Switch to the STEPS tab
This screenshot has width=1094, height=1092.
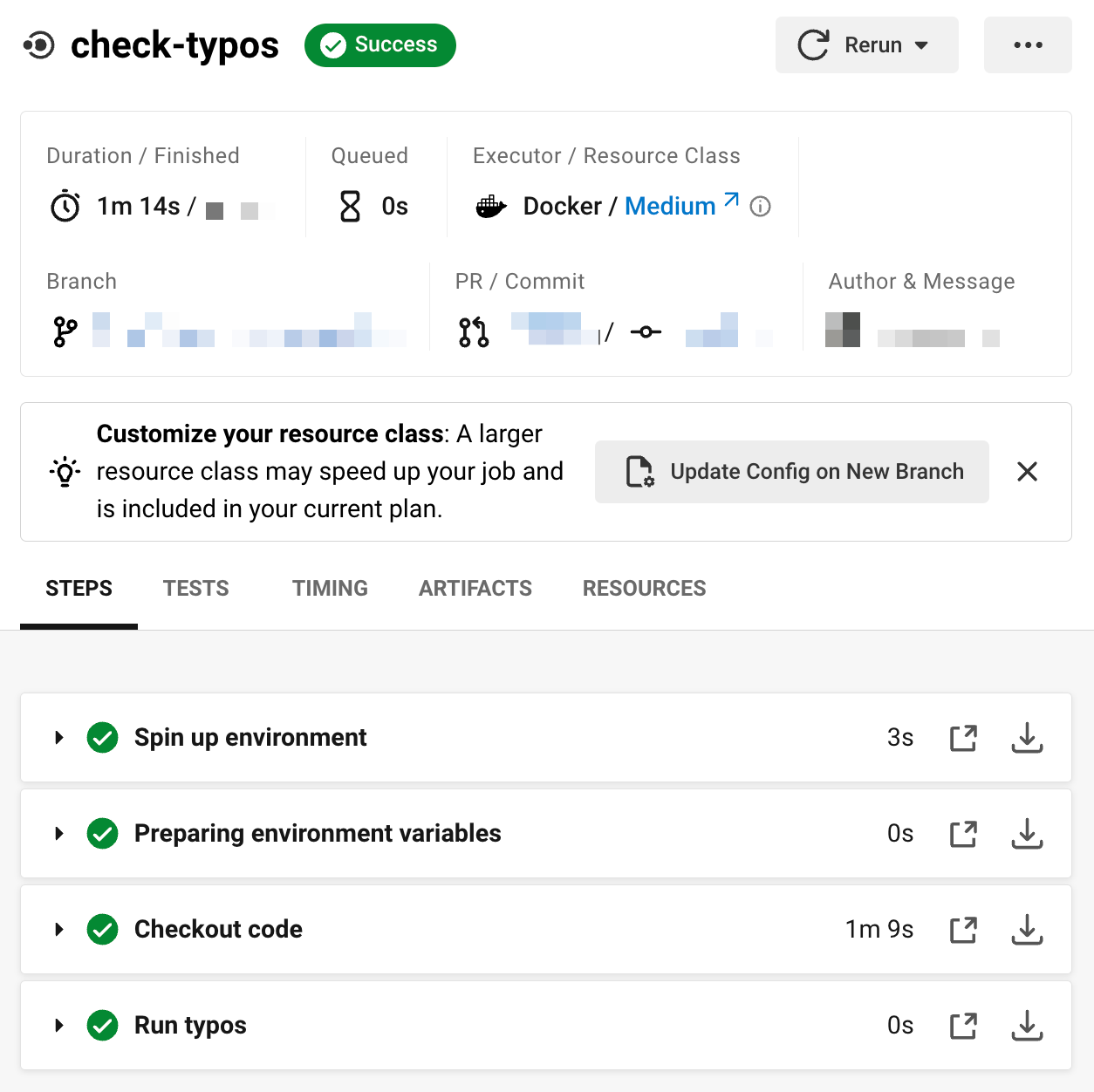(x=79, y=589)
